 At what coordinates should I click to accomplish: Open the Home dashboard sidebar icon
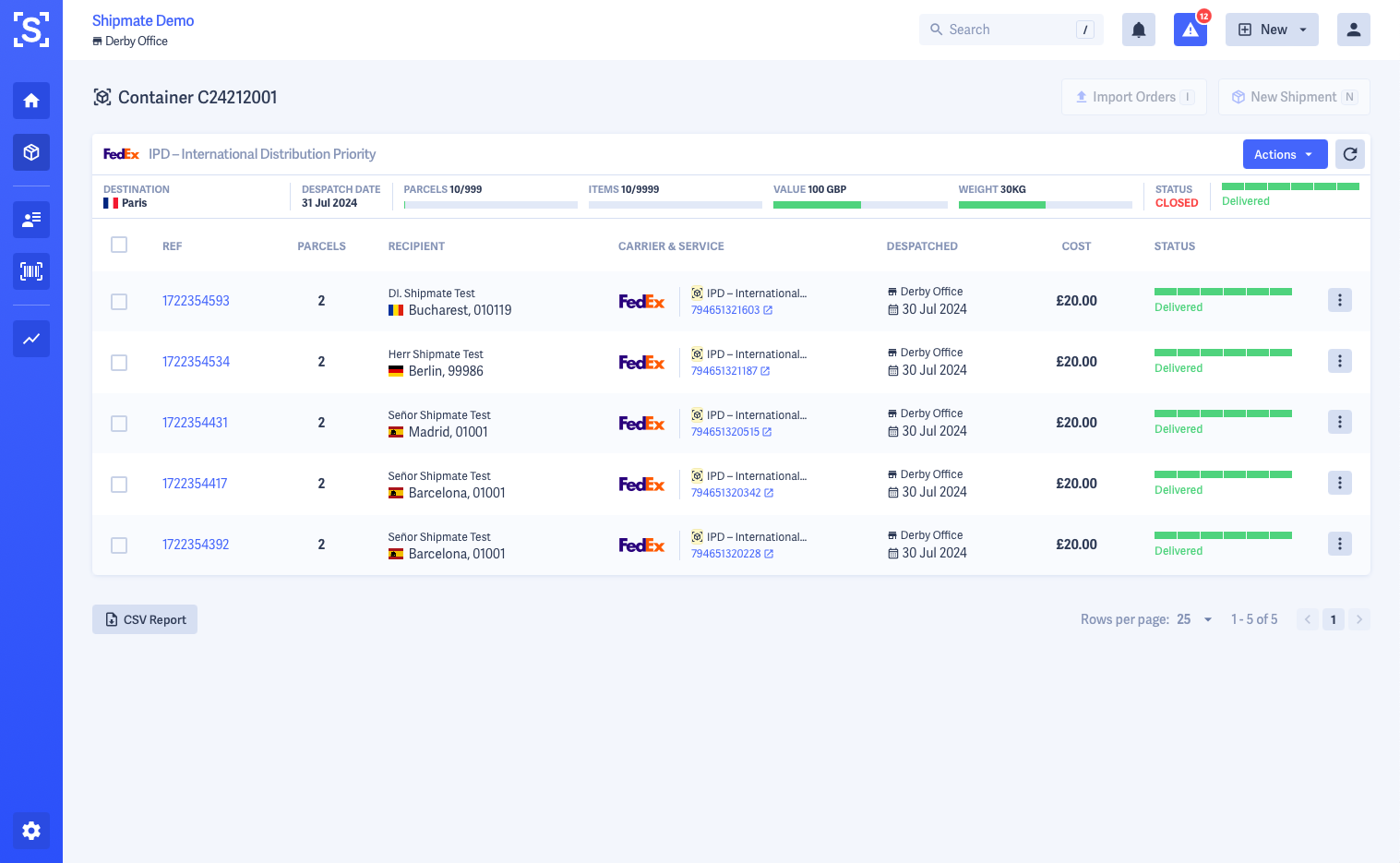(x=31, y=101)
